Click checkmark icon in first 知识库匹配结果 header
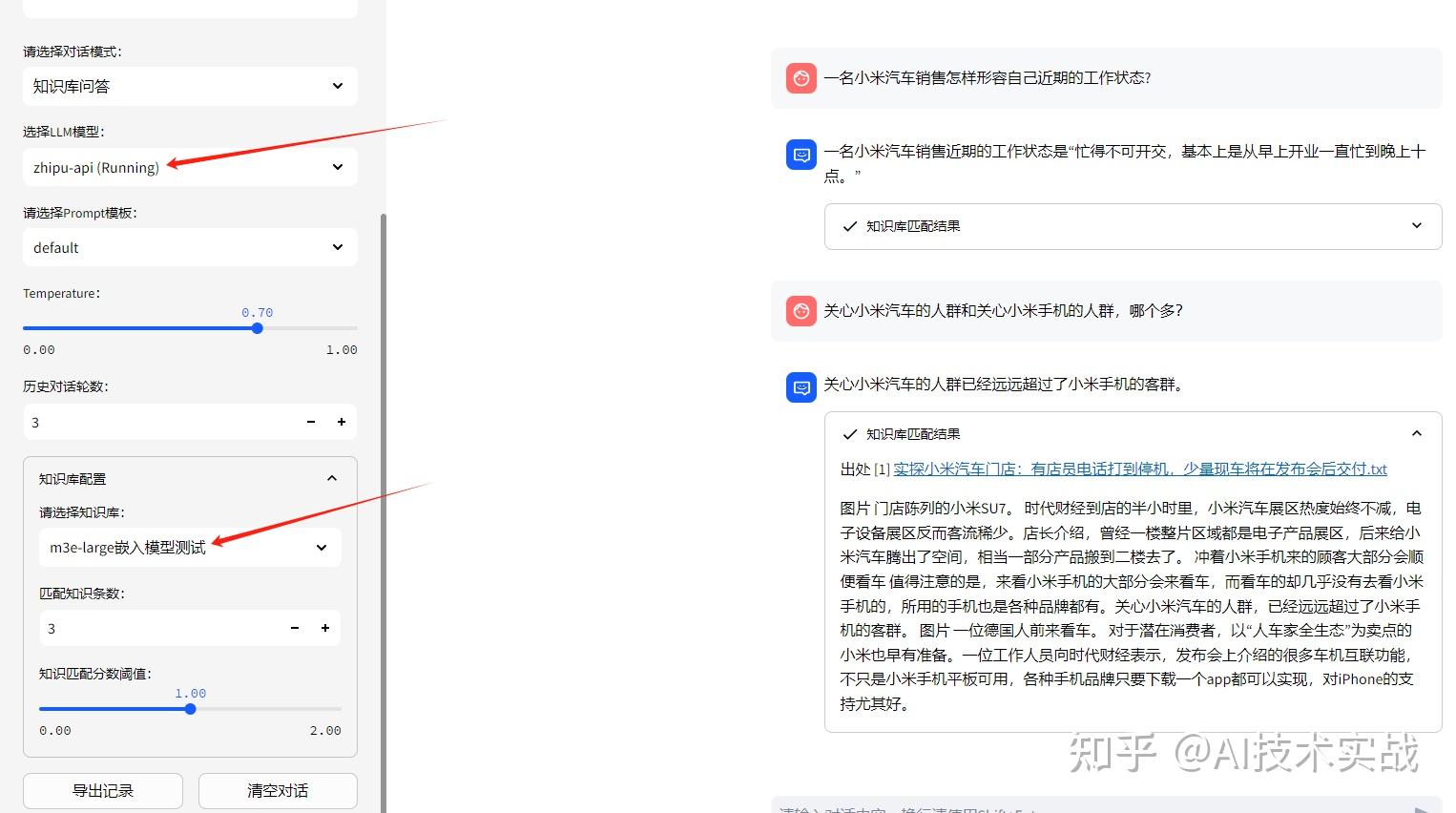Viewport: 1456px width, 813px height. point(849,227)
